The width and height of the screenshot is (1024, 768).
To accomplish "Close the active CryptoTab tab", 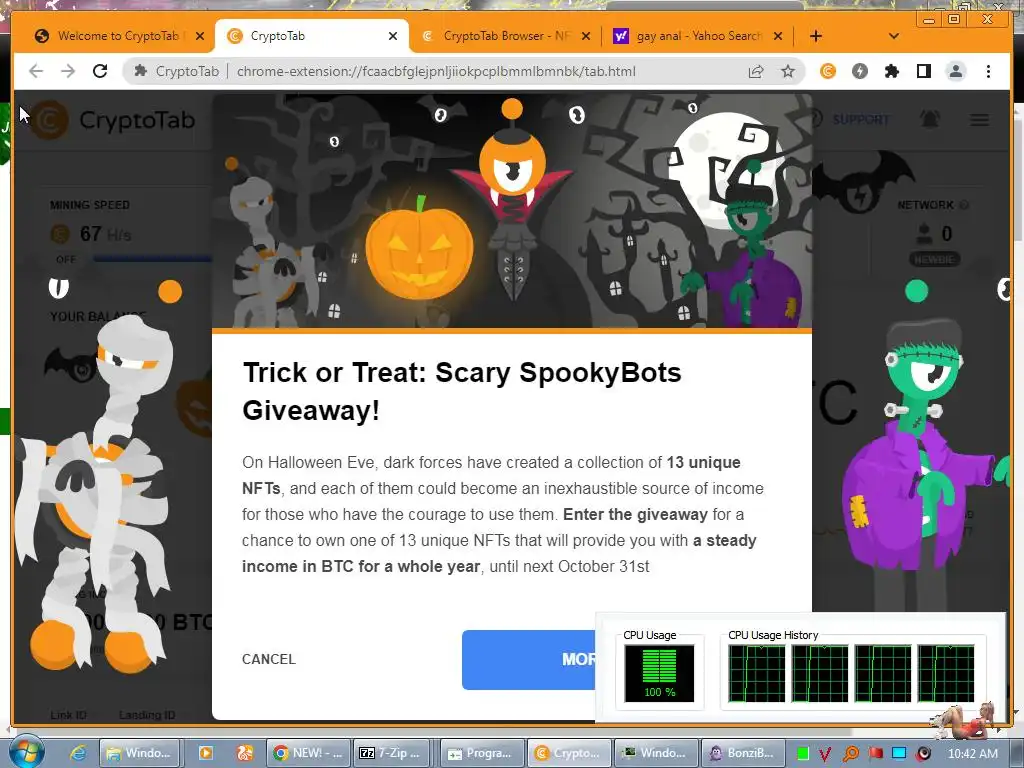I will click(392, 36).
